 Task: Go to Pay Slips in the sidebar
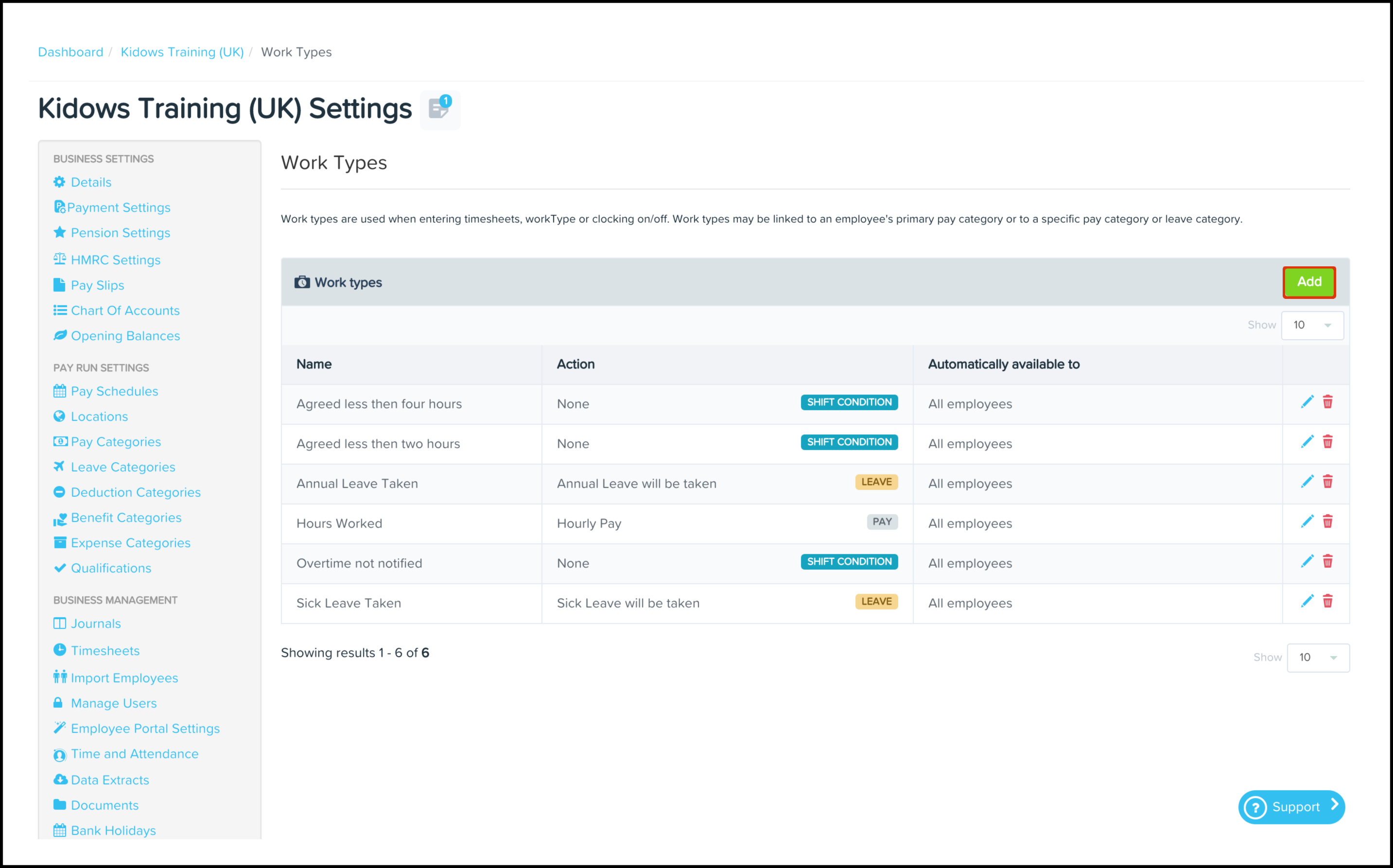pyautogui.click(x=98, y=285)
